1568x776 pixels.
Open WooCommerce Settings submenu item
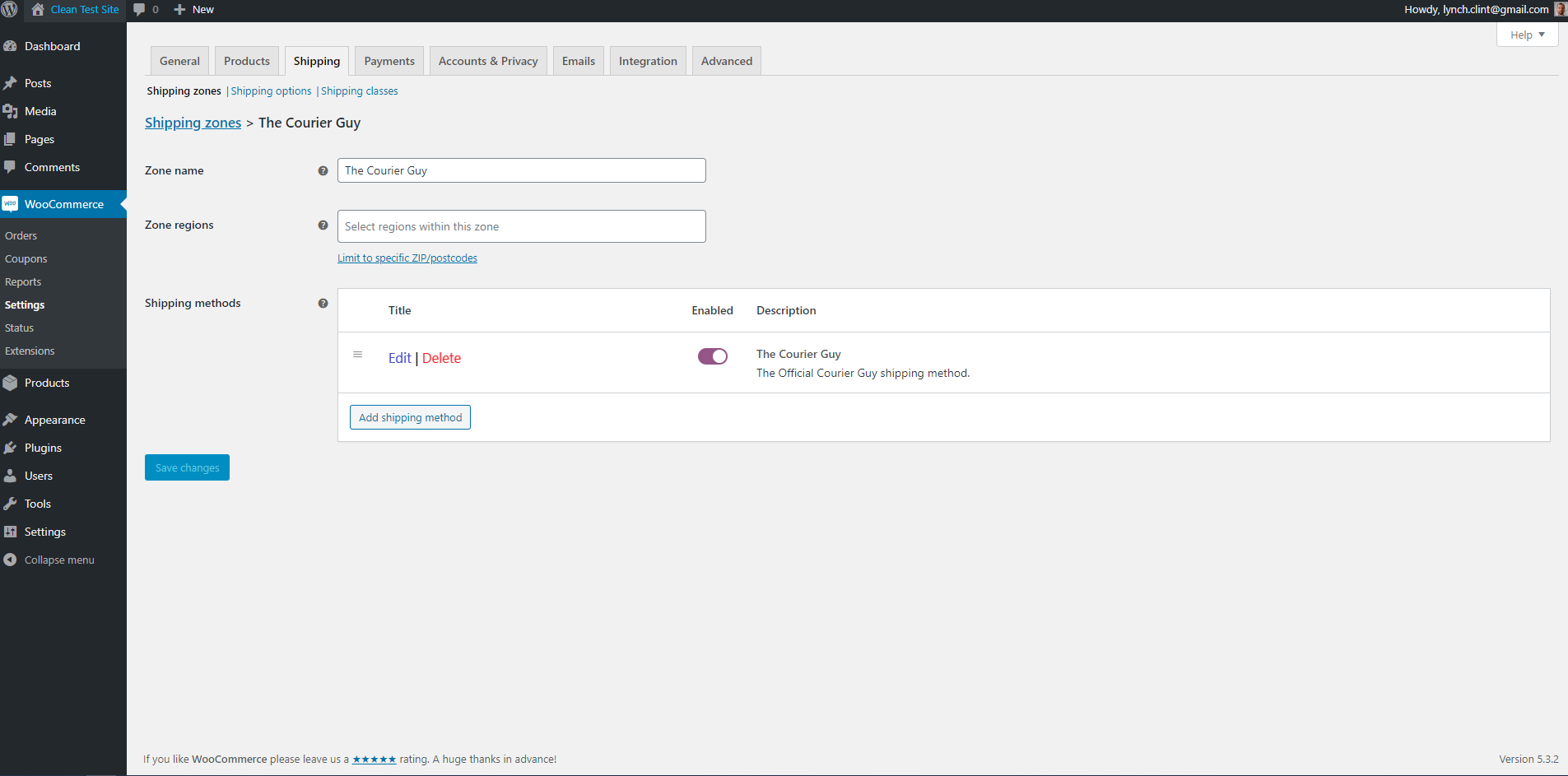(x=25, y=304)
